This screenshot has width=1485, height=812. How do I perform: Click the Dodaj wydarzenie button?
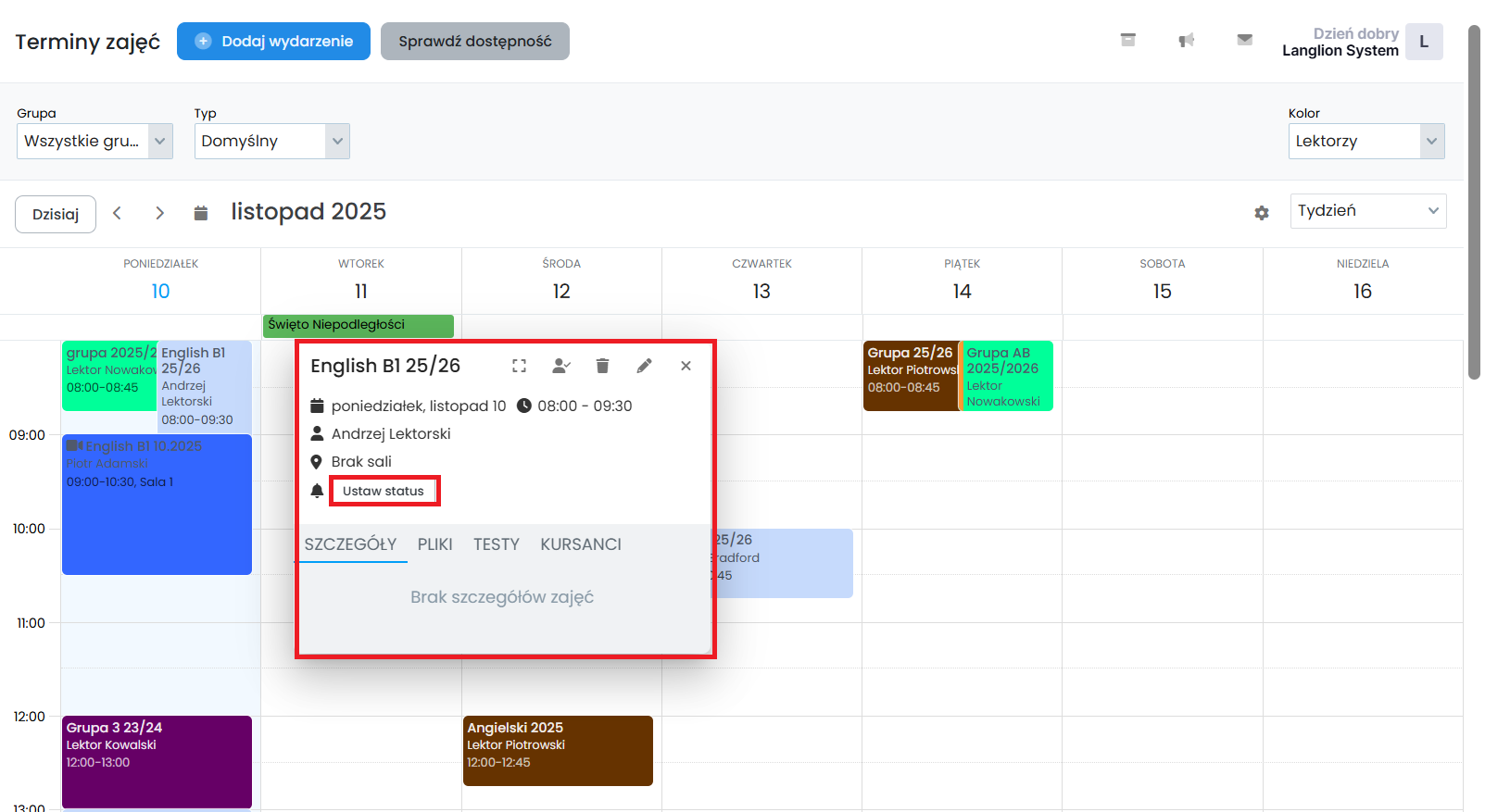273,42
